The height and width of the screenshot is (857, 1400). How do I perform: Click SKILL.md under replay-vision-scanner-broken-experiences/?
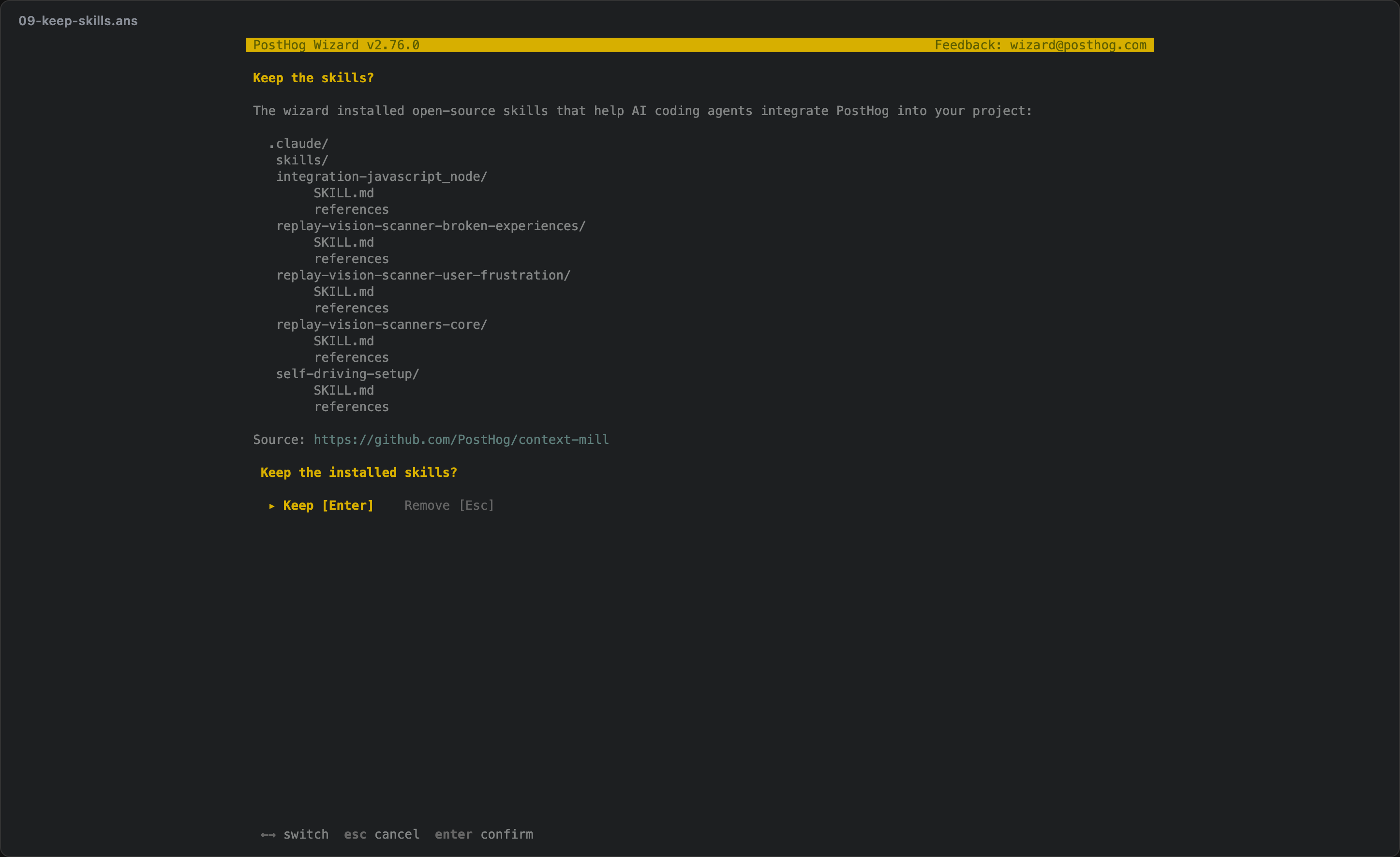(x=344, y=242)
